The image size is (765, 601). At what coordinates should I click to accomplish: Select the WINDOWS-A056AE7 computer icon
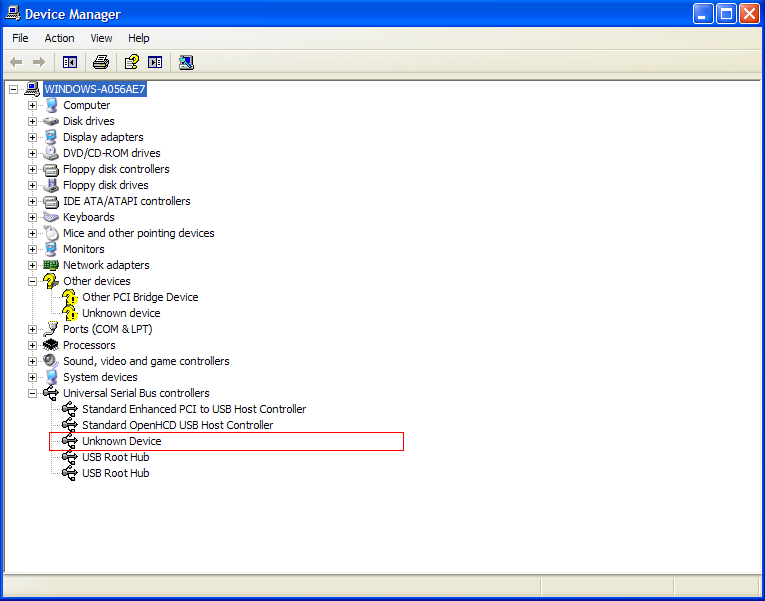(x=32, y=89)
